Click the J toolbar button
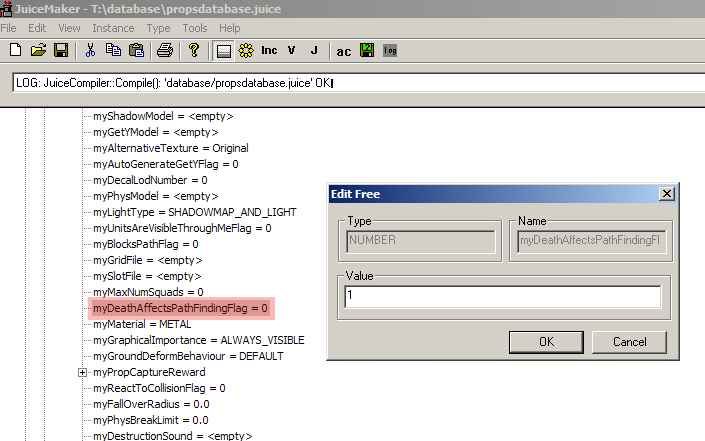The width and height of the screenshot is (705, 441). point(314,50)
